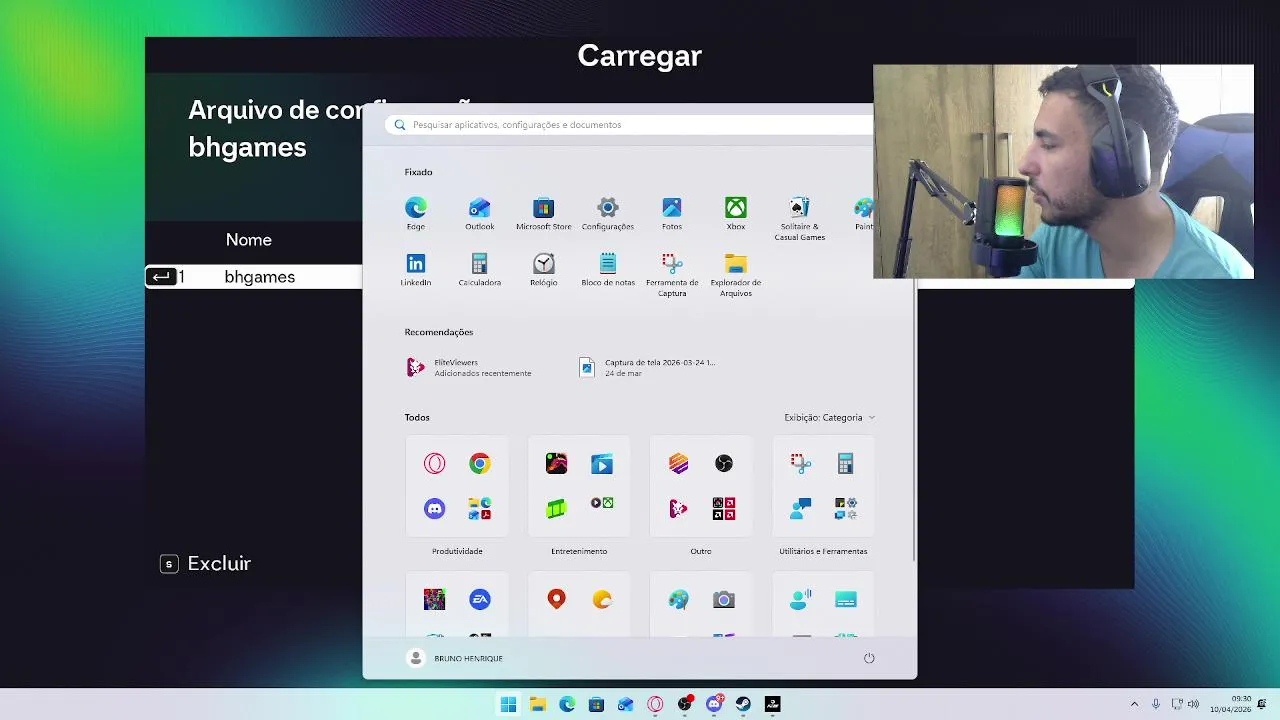Image resolution: width=1280 pixels, height=720 pixels.
Task: Open Opera in the Produtividade folder
Action: coord(434,463)
